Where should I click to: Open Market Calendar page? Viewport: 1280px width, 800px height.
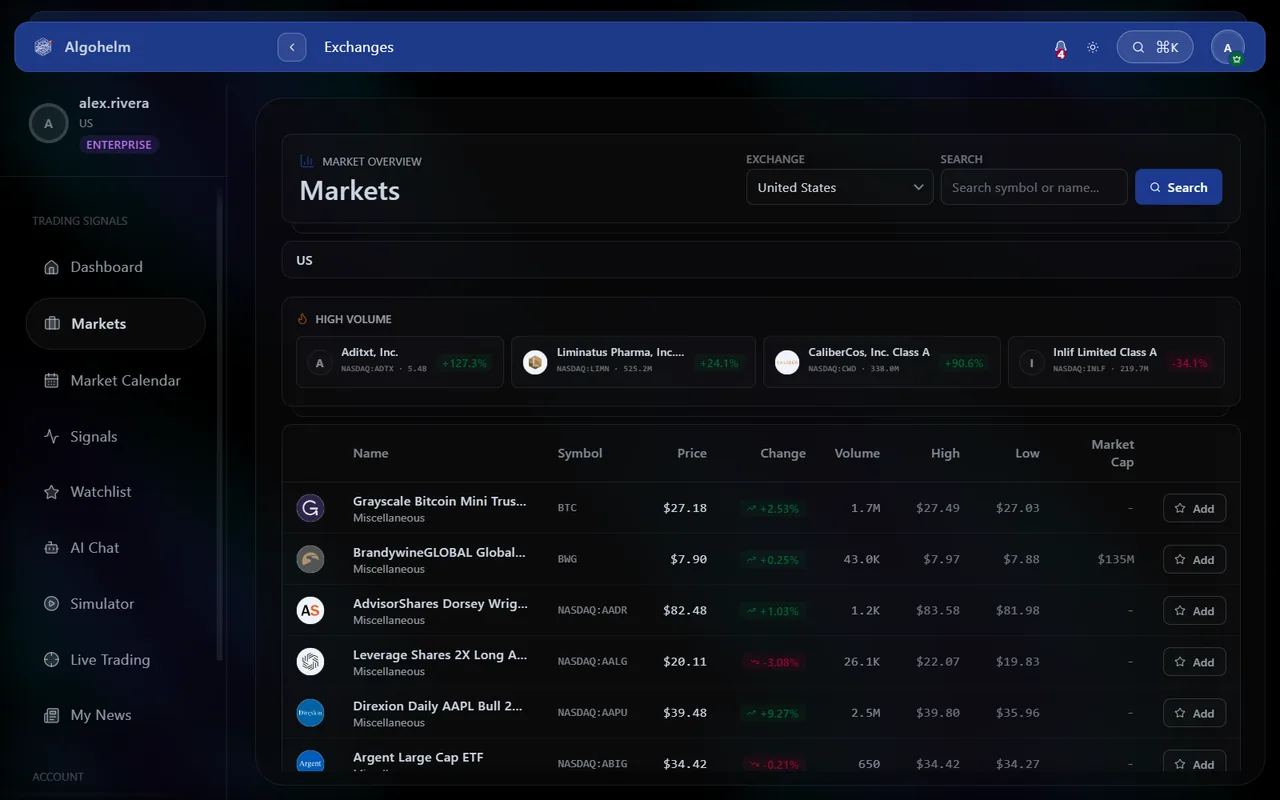pyautogui.click(x=115, y=380)
